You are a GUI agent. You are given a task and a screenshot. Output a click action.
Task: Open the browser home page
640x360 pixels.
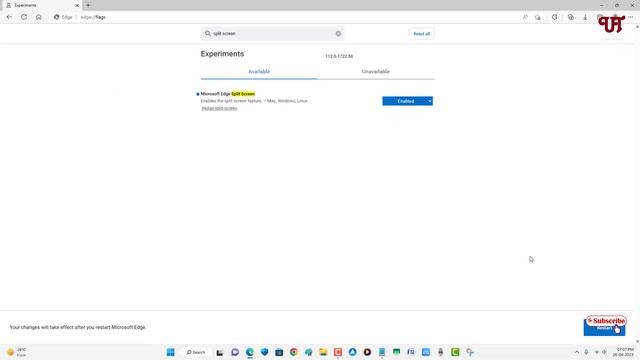point(39,17)
